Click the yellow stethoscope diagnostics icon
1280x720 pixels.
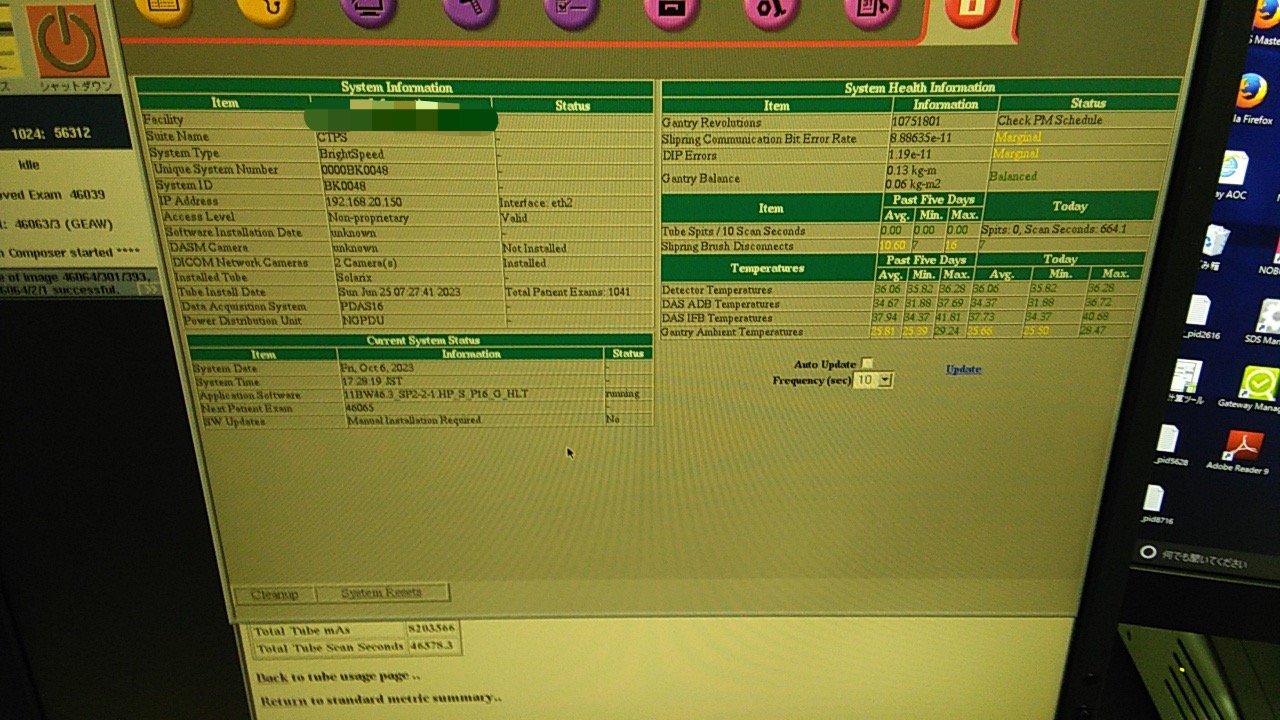(266, 8)
